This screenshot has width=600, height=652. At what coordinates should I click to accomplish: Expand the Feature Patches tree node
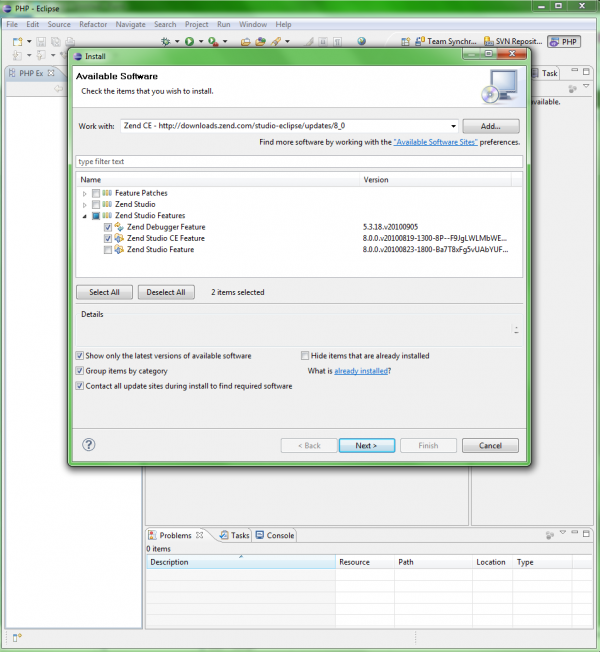(84, 193)
